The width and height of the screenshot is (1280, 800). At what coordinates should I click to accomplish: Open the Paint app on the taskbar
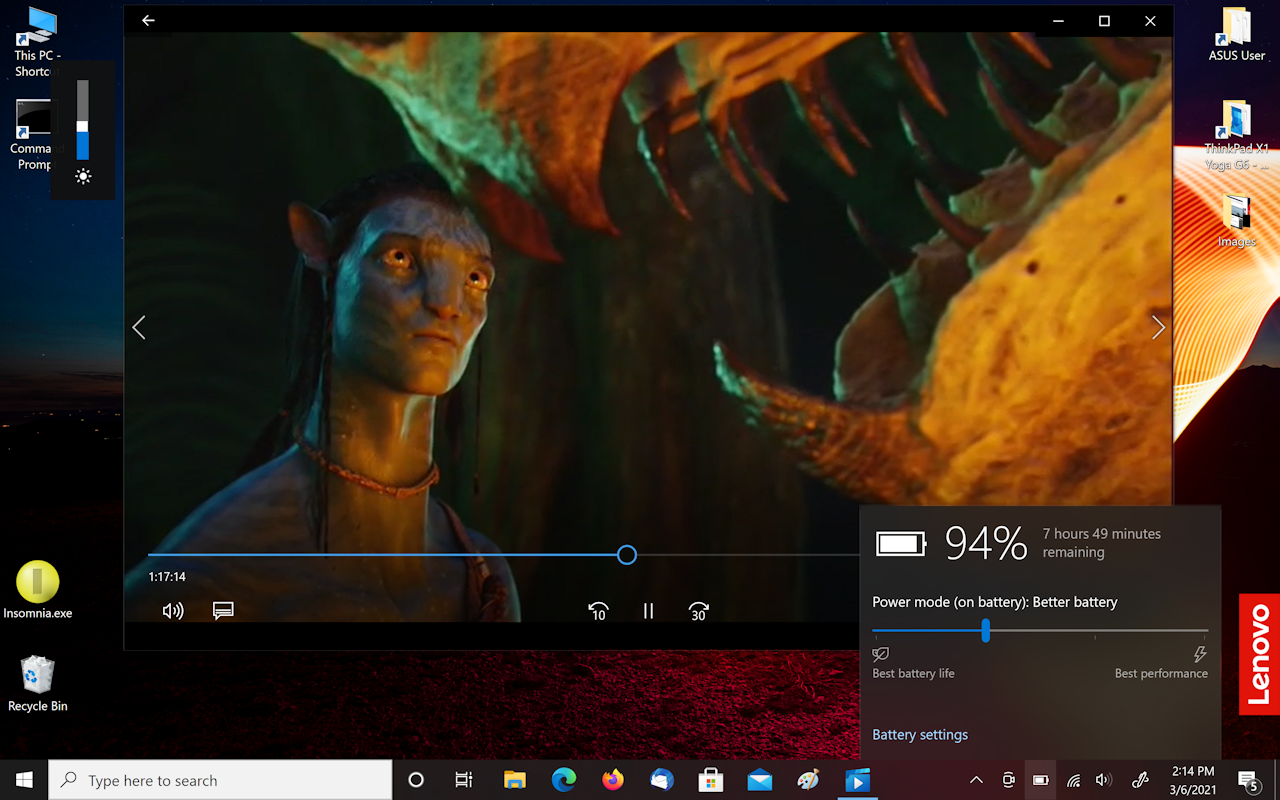[x=808, y=780]
